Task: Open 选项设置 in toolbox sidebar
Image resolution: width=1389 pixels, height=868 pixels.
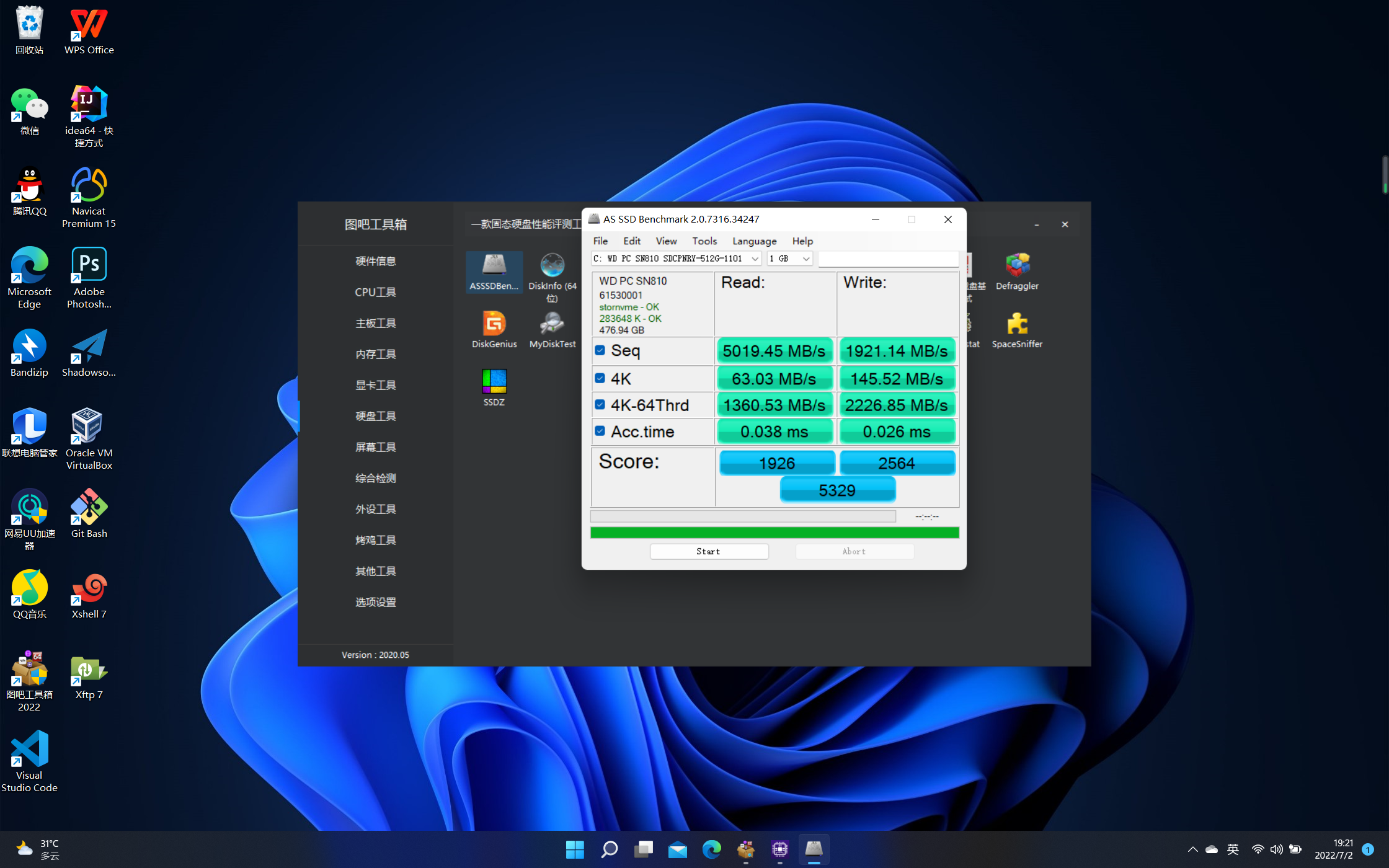Action: point(375,602)
